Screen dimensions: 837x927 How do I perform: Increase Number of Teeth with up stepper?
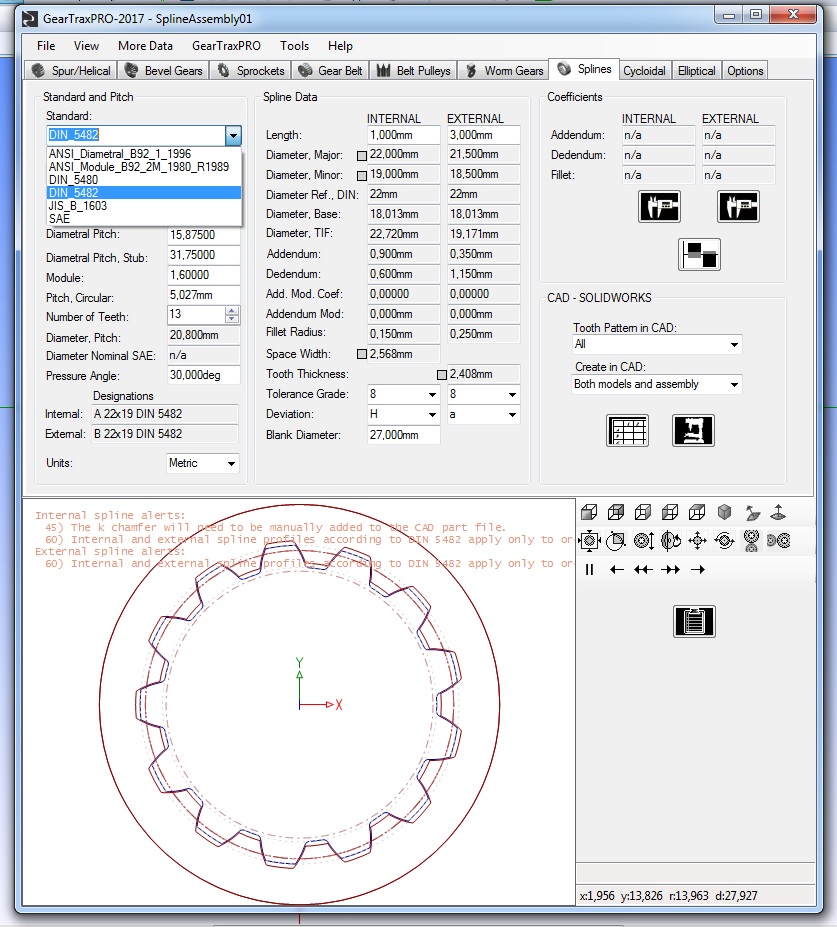(x=232, y=310)
